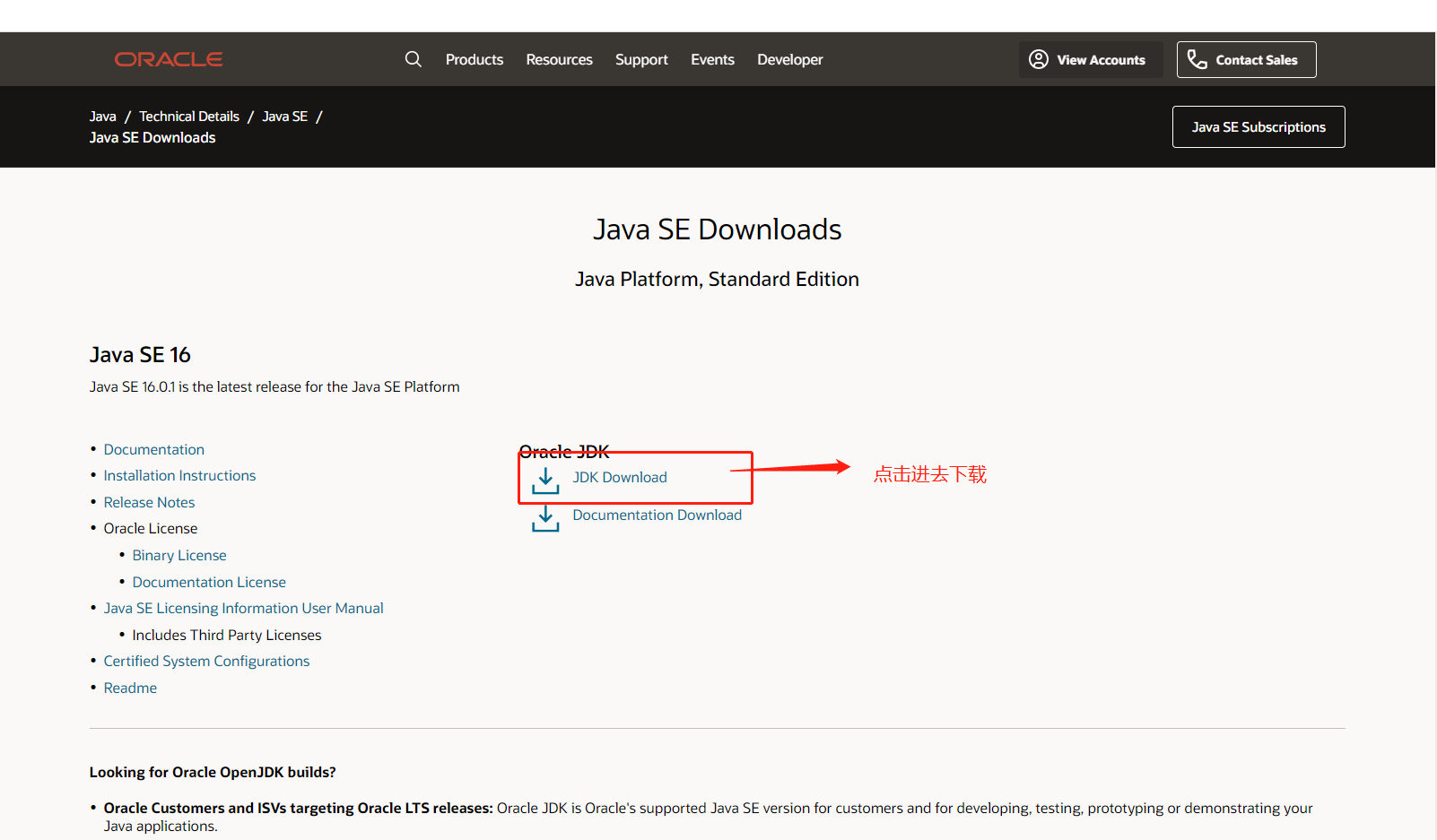
Task: Click the Oracle logo
Action: click(x=169, y=59)
